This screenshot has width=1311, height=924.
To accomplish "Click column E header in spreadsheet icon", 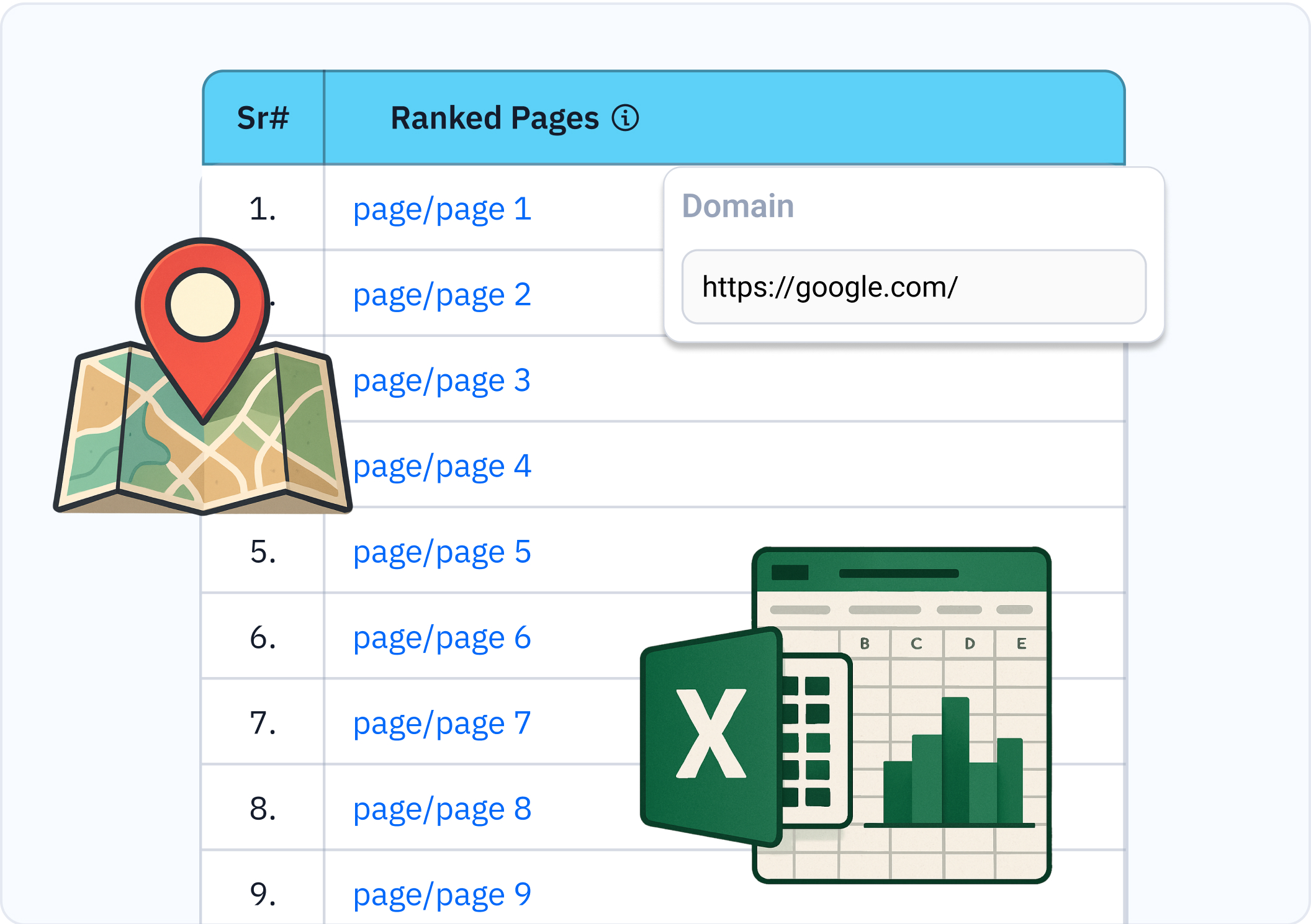I will tap(1021, 644).
